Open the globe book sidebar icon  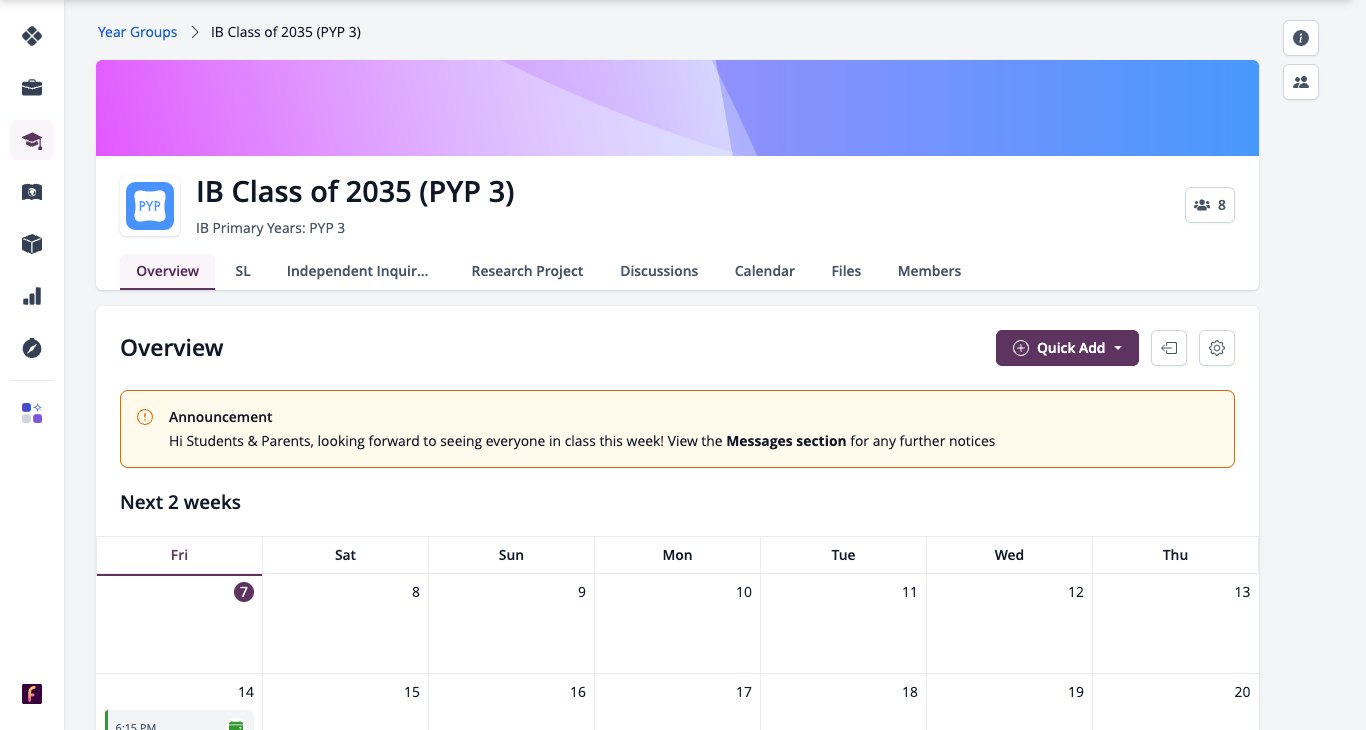[x=32, y=192]
